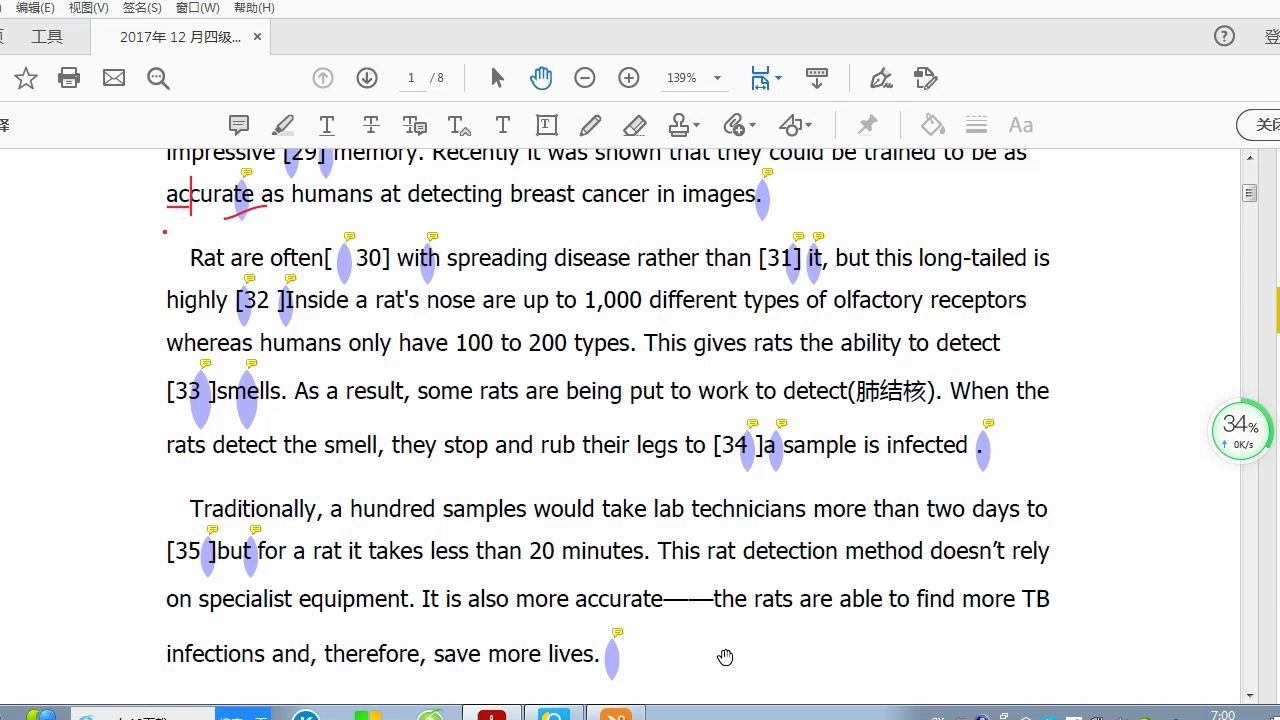1280x720 pixels.
Task: Open text properties Aa icon
Action: 1021,125
